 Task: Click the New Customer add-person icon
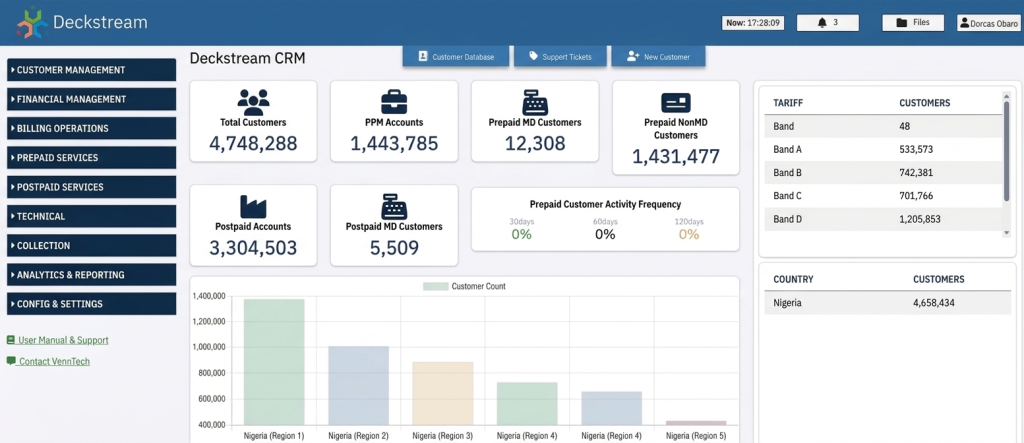pos(632,57)
